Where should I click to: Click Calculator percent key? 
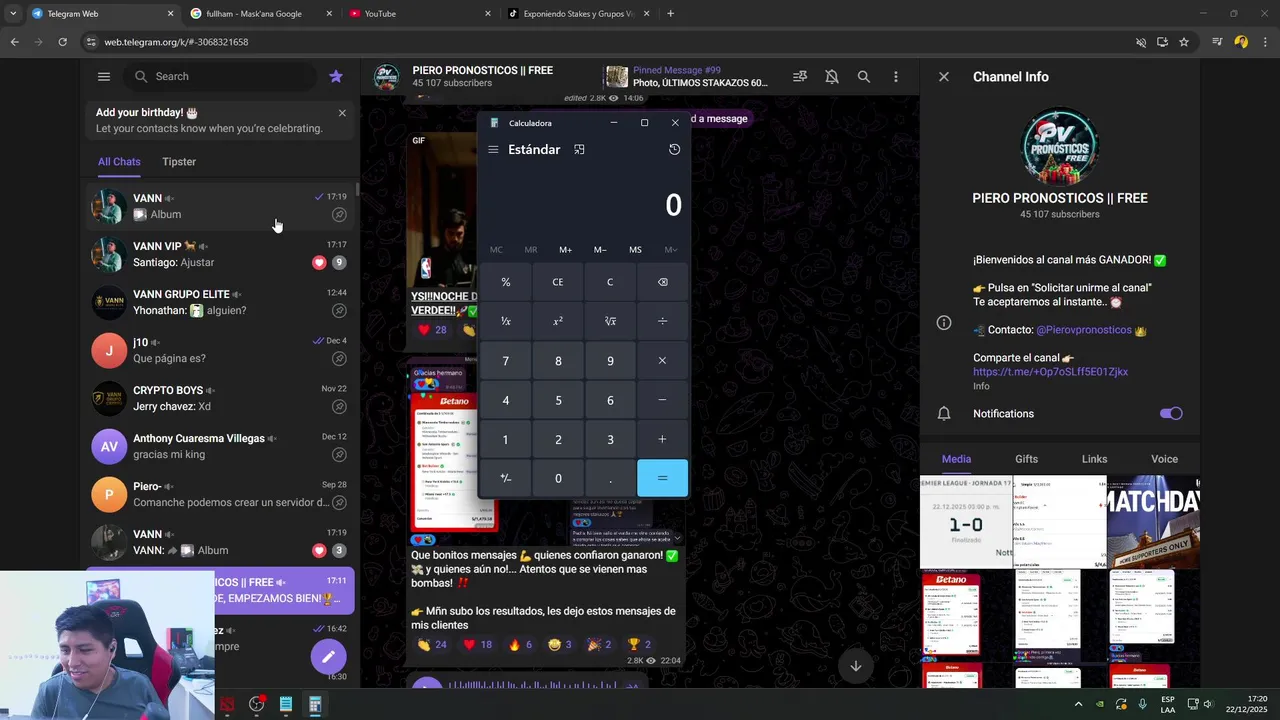[x=505, y=282]
